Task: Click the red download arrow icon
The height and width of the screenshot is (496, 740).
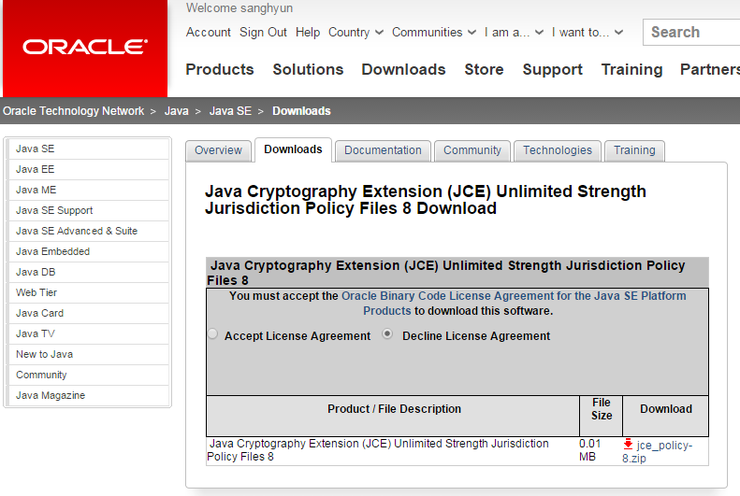Action: click(x=628, y=444)
